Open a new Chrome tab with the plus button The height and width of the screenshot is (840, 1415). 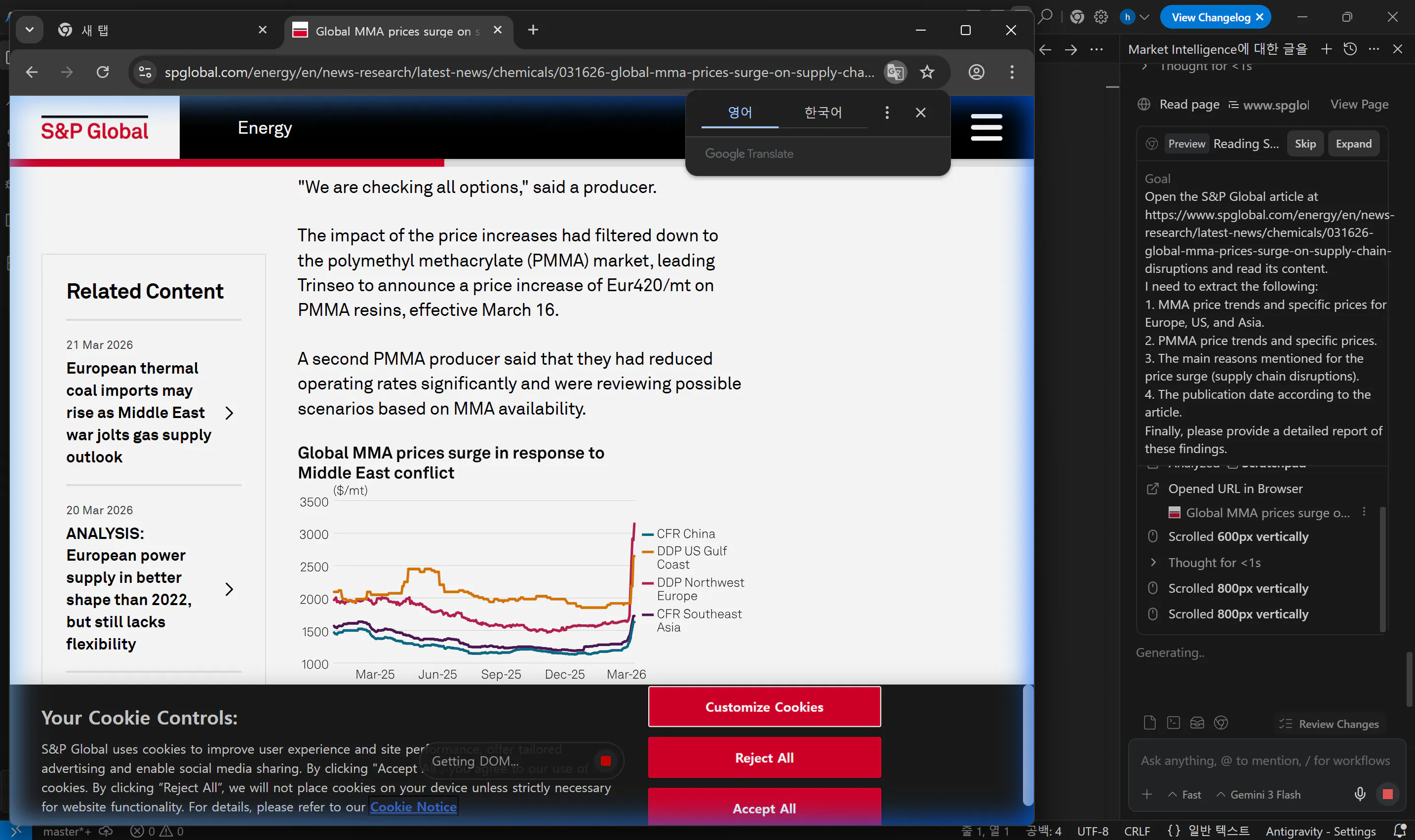[533, 30]
